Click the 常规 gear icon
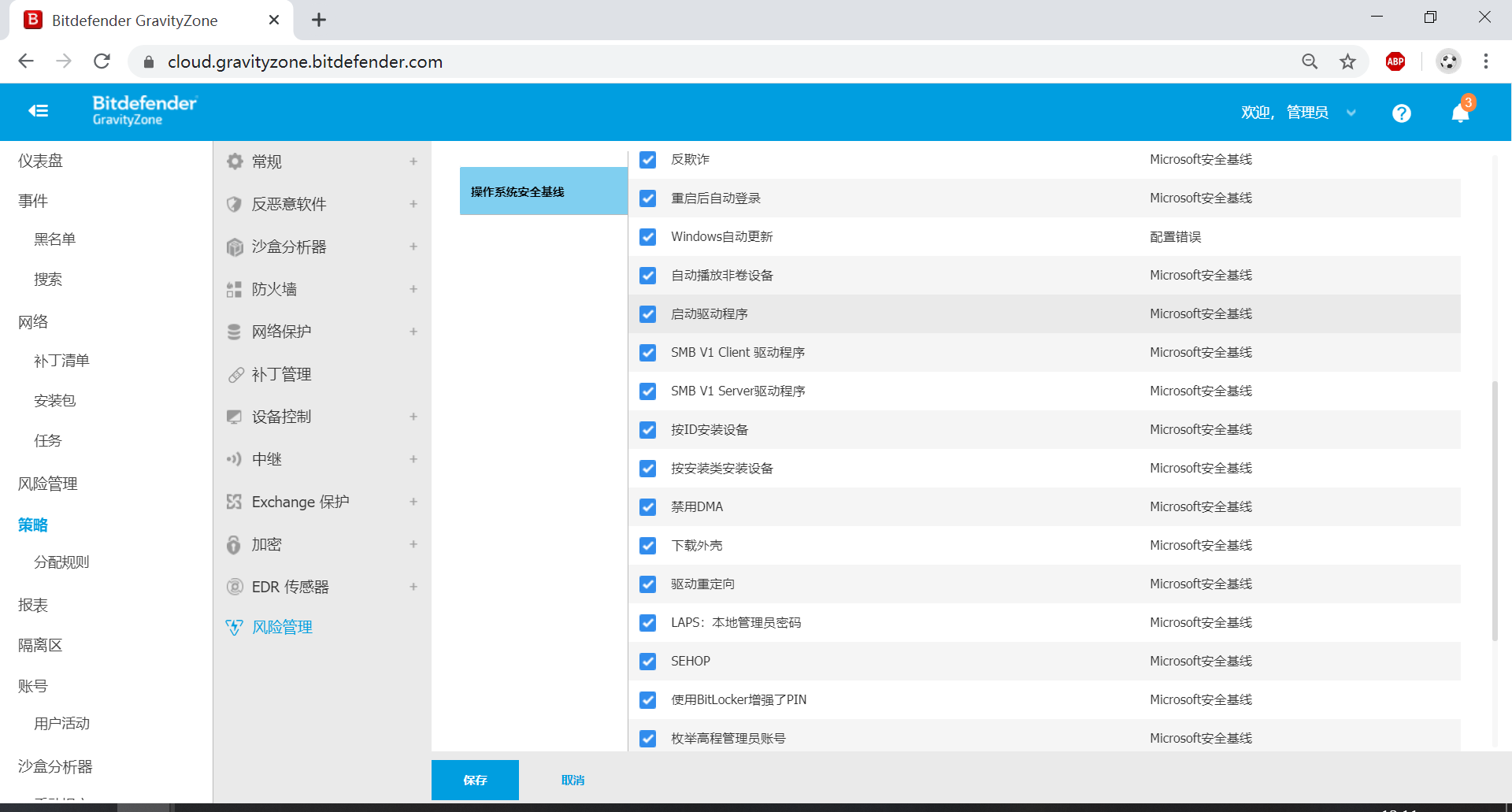Image resolution: width=1512 pixels, height=812 pixels. 235,161
